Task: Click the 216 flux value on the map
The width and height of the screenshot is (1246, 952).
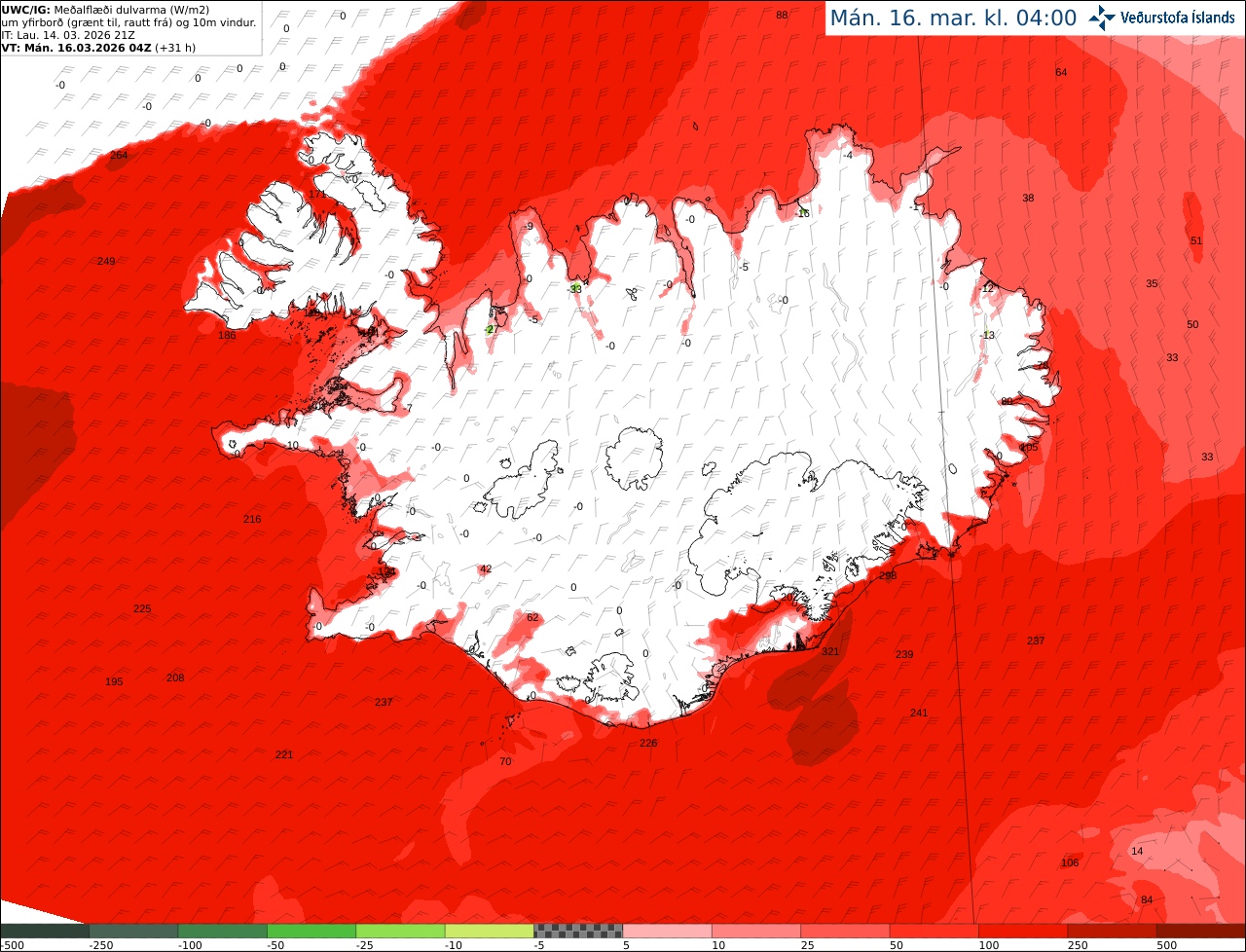Action: (252, 520)
